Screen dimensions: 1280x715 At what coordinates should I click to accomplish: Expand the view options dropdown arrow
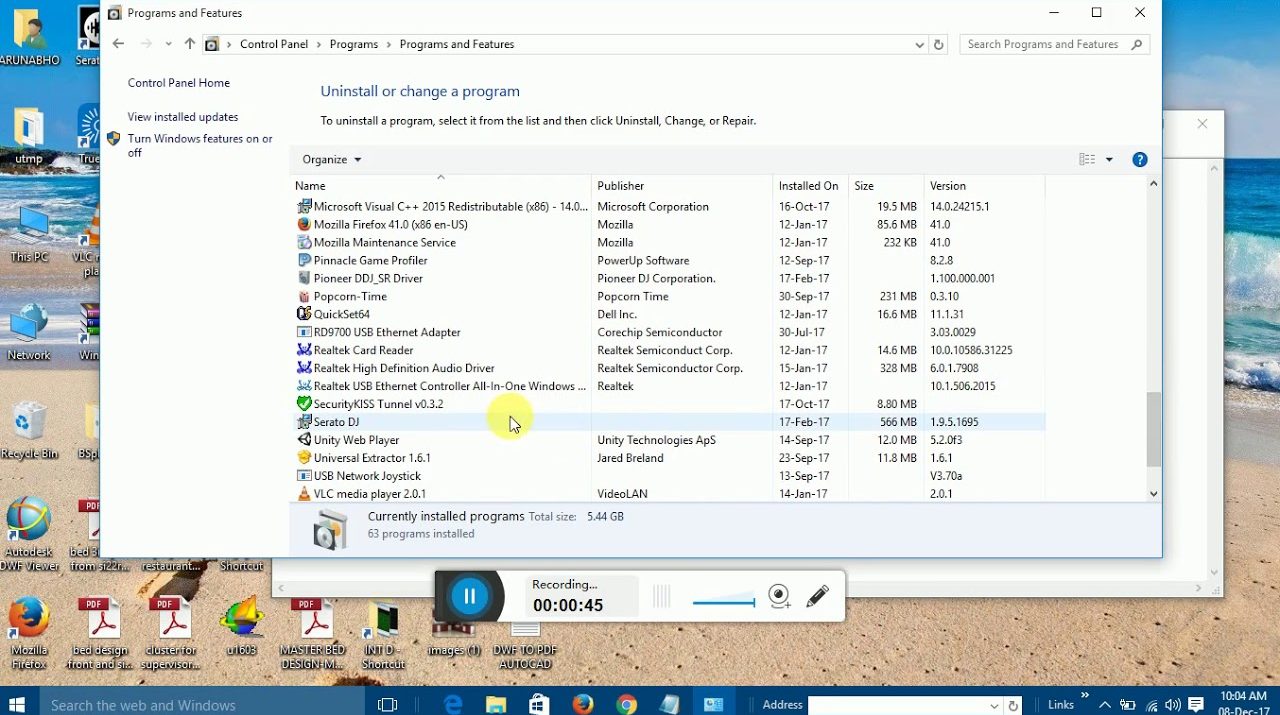(x=1109, y=160)
